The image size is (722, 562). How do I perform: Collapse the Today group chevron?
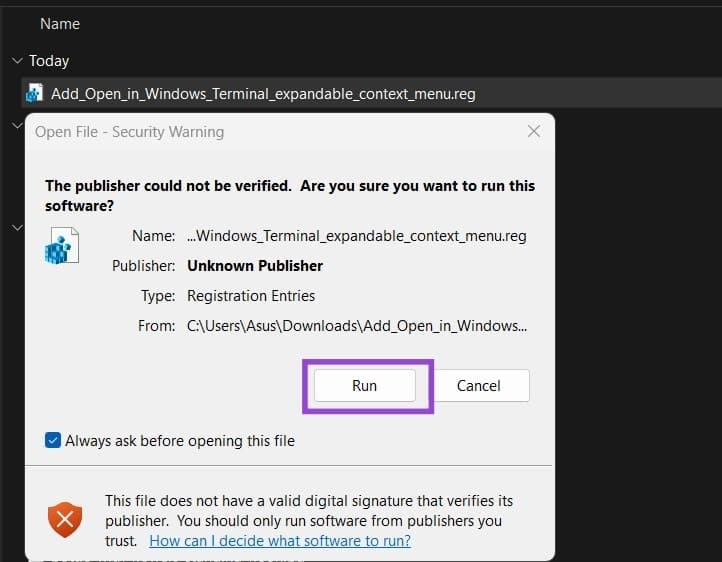16,61
